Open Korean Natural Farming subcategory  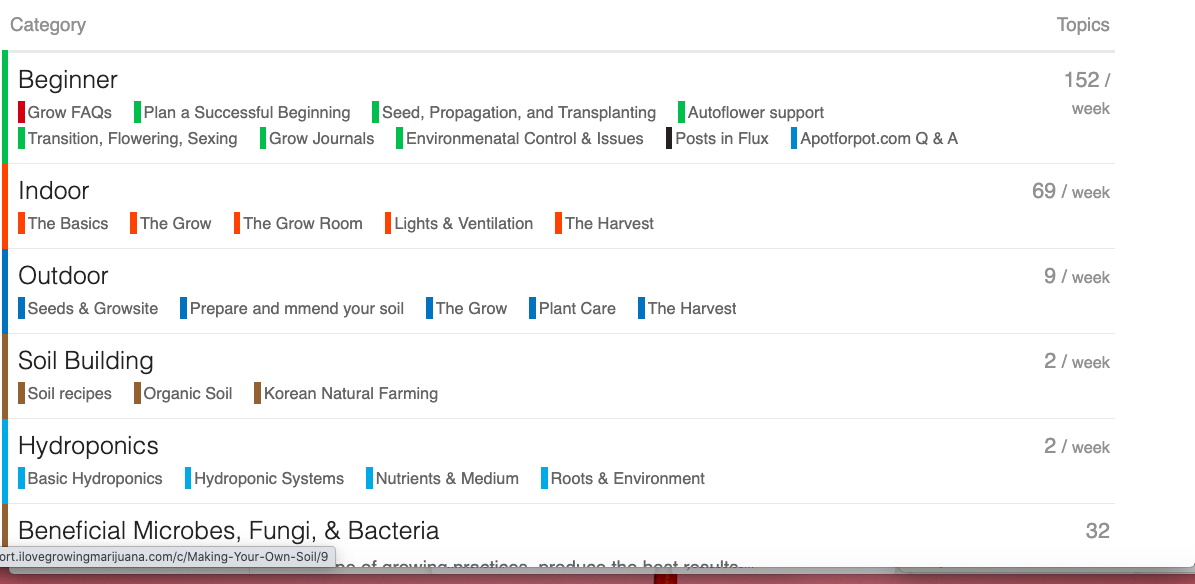pyautogui.click(x=350, y=394)
